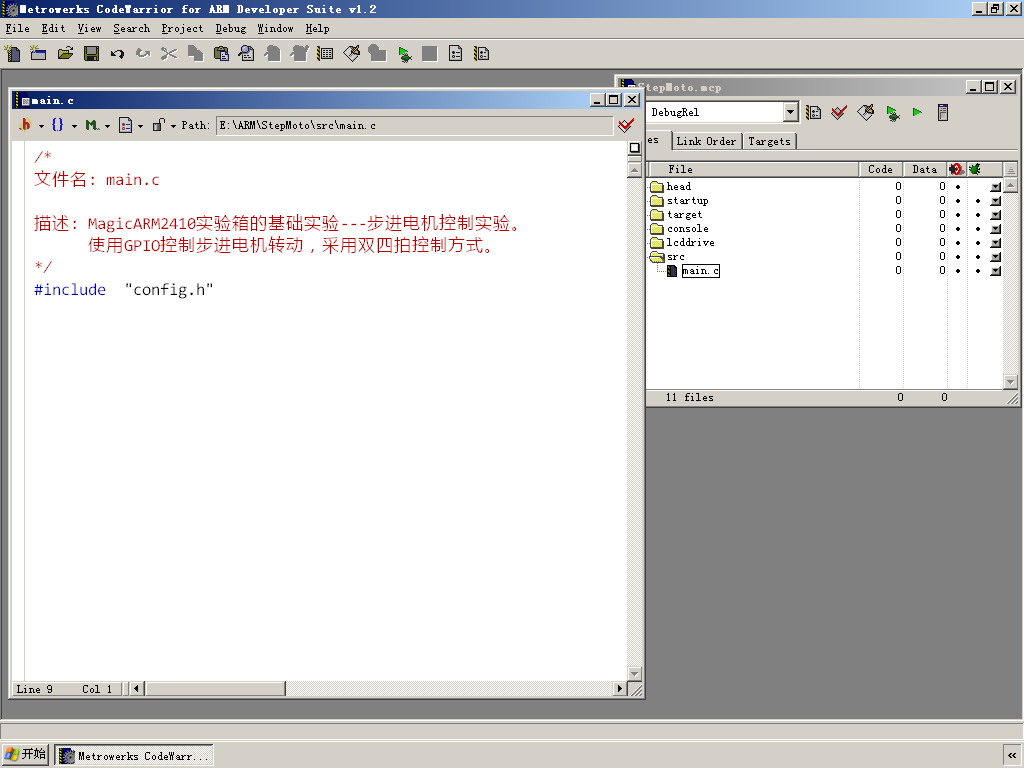Undo the last edit
Image resolution: width=1024 pixels, height=768 pixels.
117,54
